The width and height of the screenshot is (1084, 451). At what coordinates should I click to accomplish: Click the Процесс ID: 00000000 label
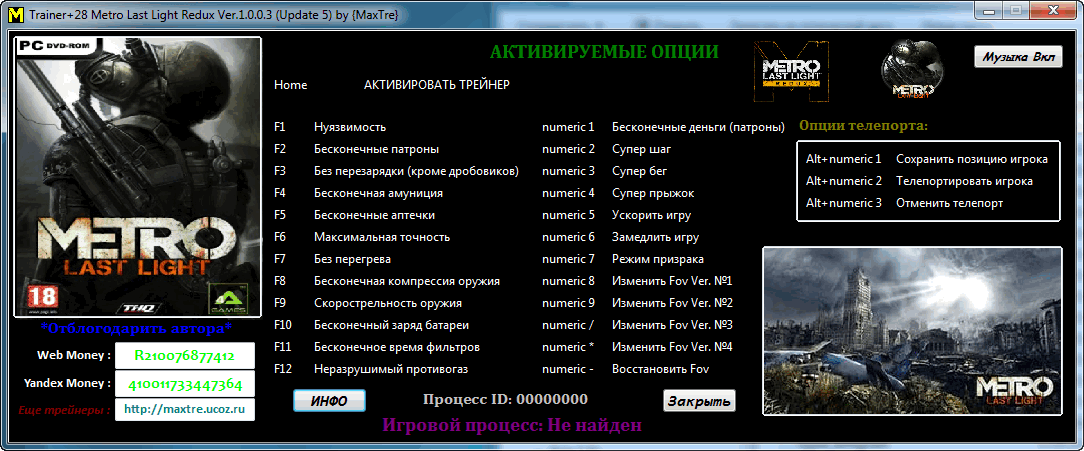coord(505,399)
